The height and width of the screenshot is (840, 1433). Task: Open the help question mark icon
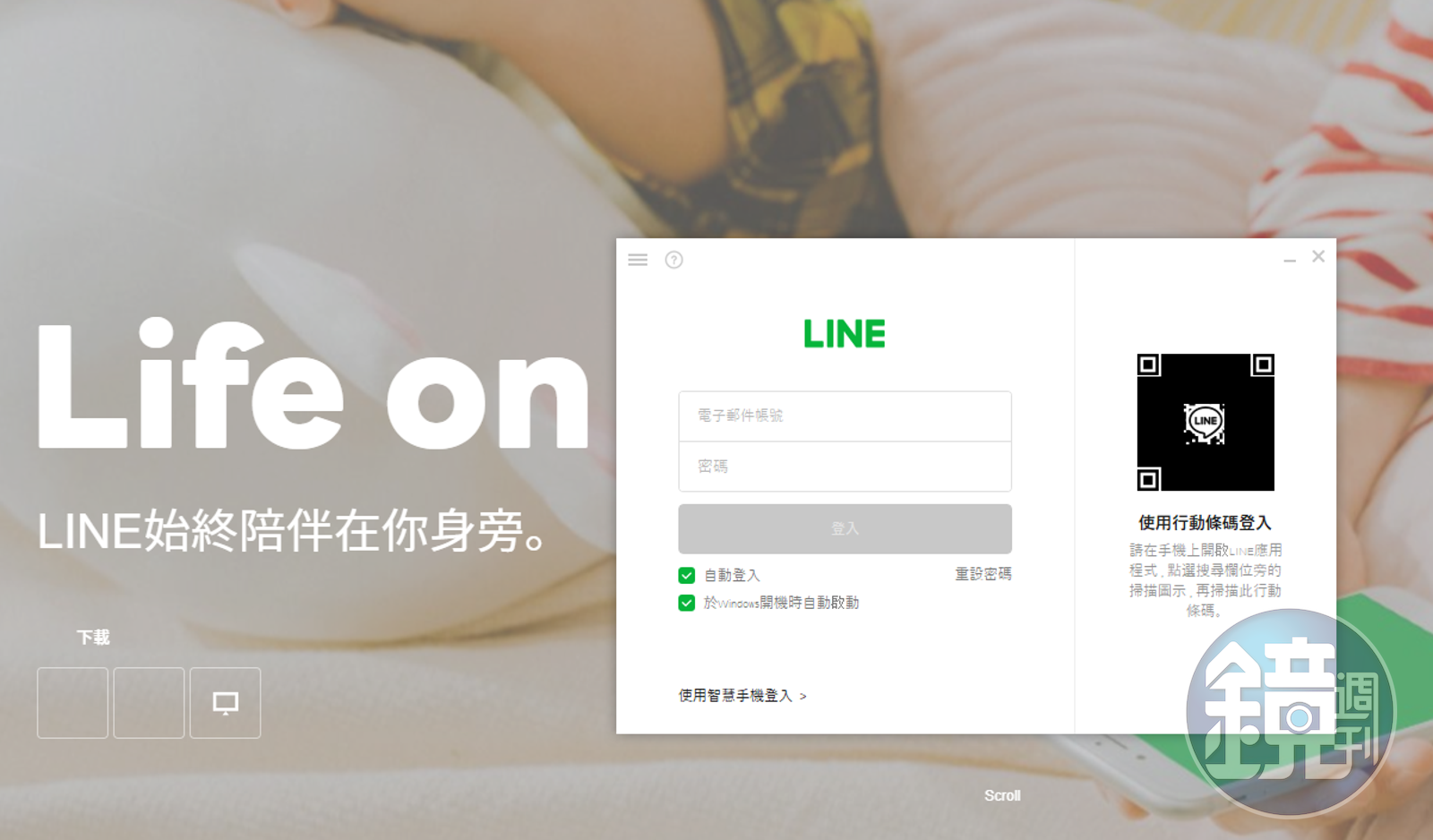[x=674, y=260]
